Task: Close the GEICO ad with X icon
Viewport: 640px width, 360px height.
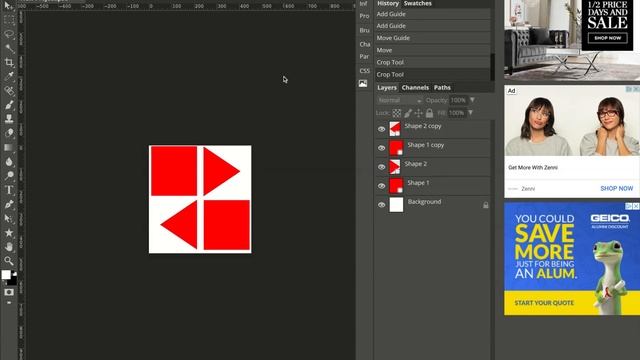Action: click(636, 206)
